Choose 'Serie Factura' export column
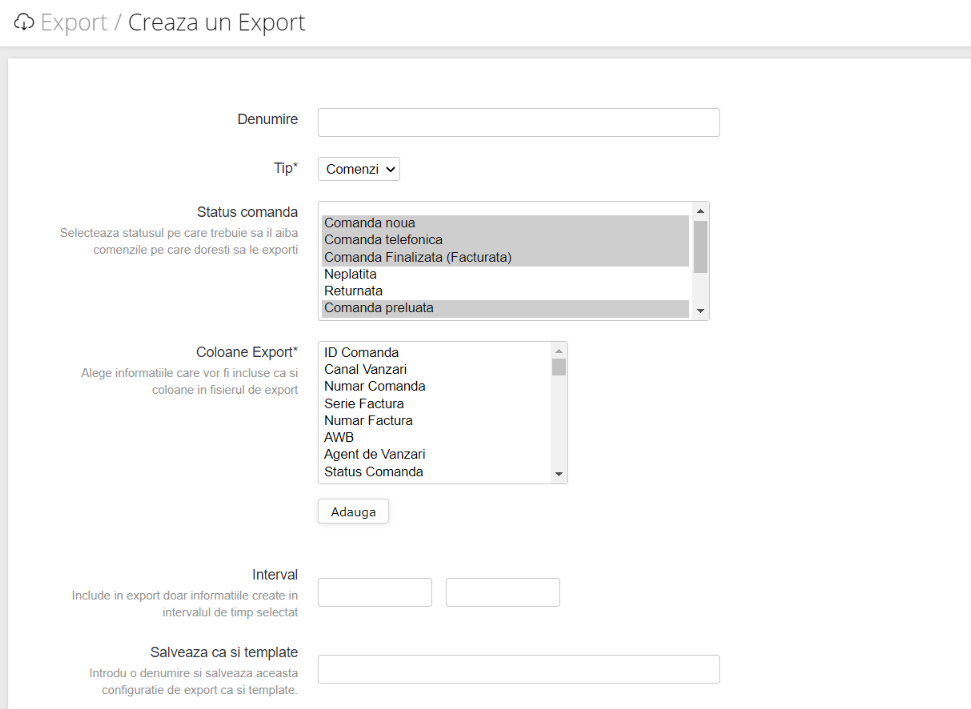 [x=364, y=403]
